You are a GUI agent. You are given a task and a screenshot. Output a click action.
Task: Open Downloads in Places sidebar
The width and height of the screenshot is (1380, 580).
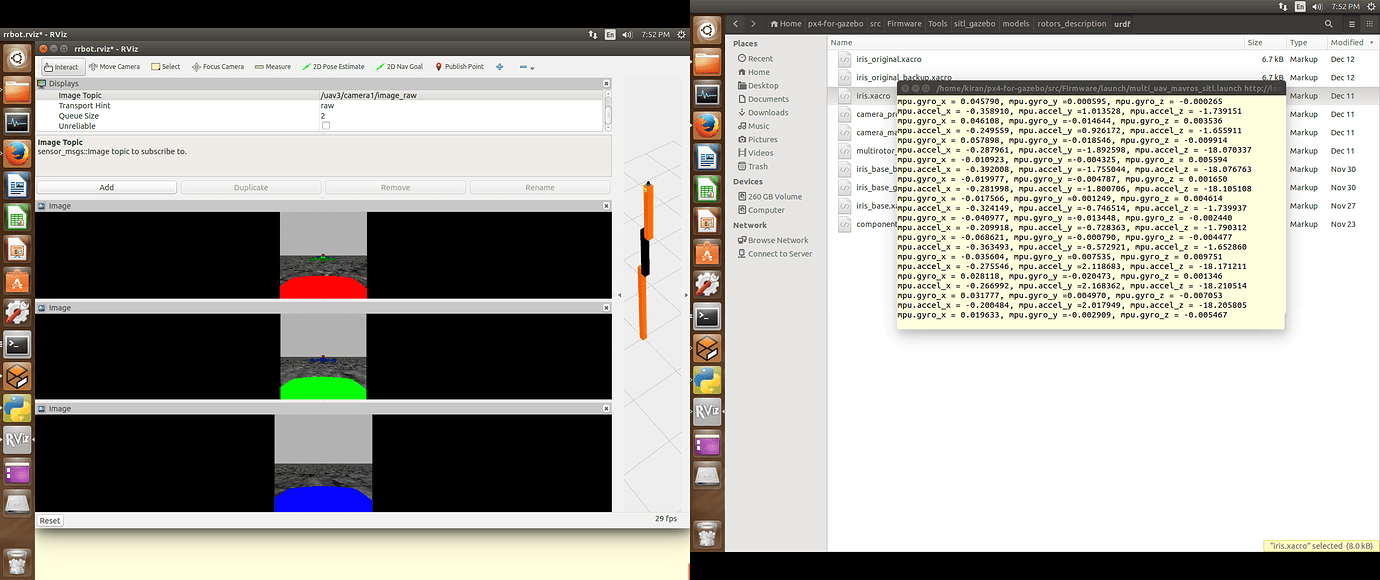point(767,112)
